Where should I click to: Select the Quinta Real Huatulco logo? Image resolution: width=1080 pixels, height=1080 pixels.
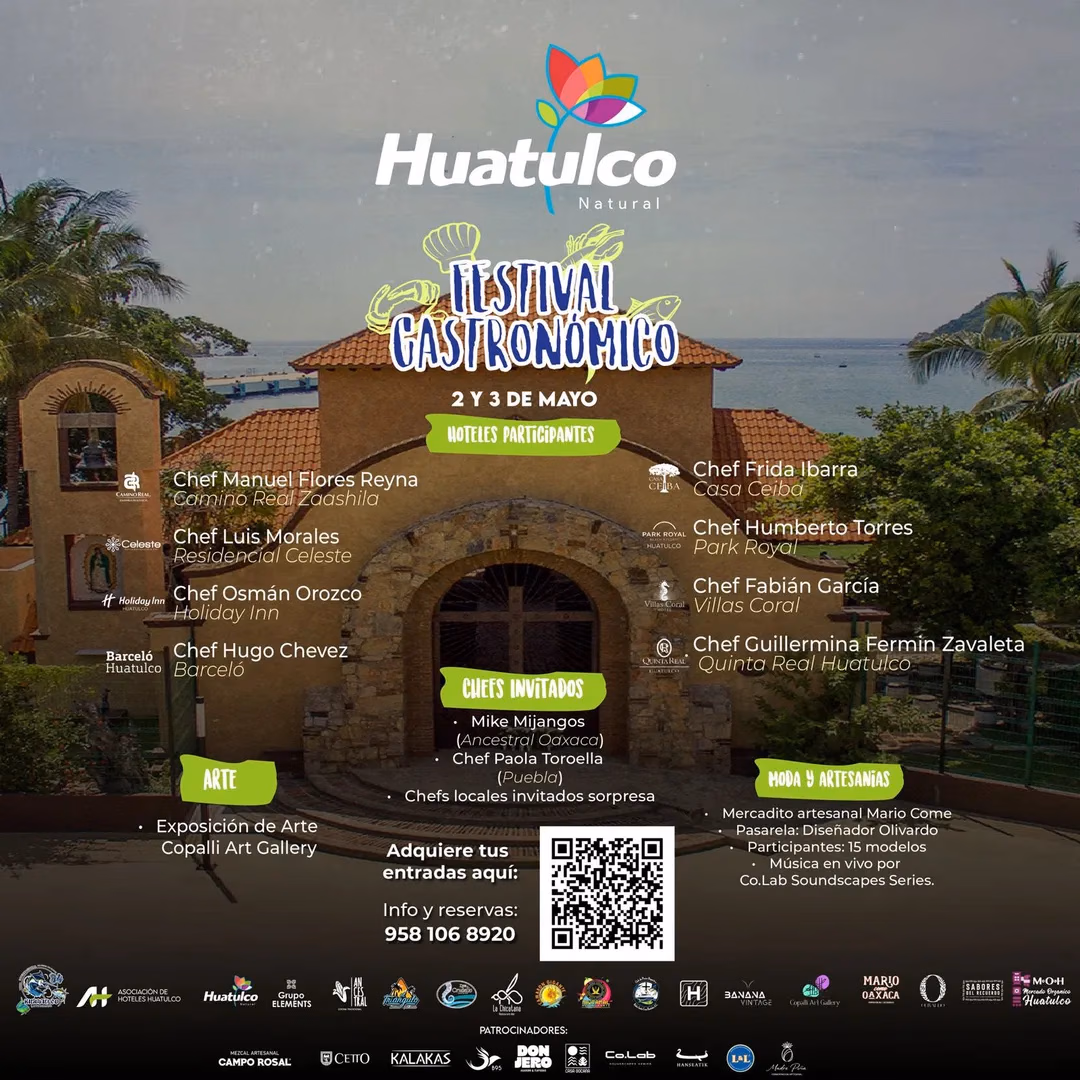tap(664, 655)
